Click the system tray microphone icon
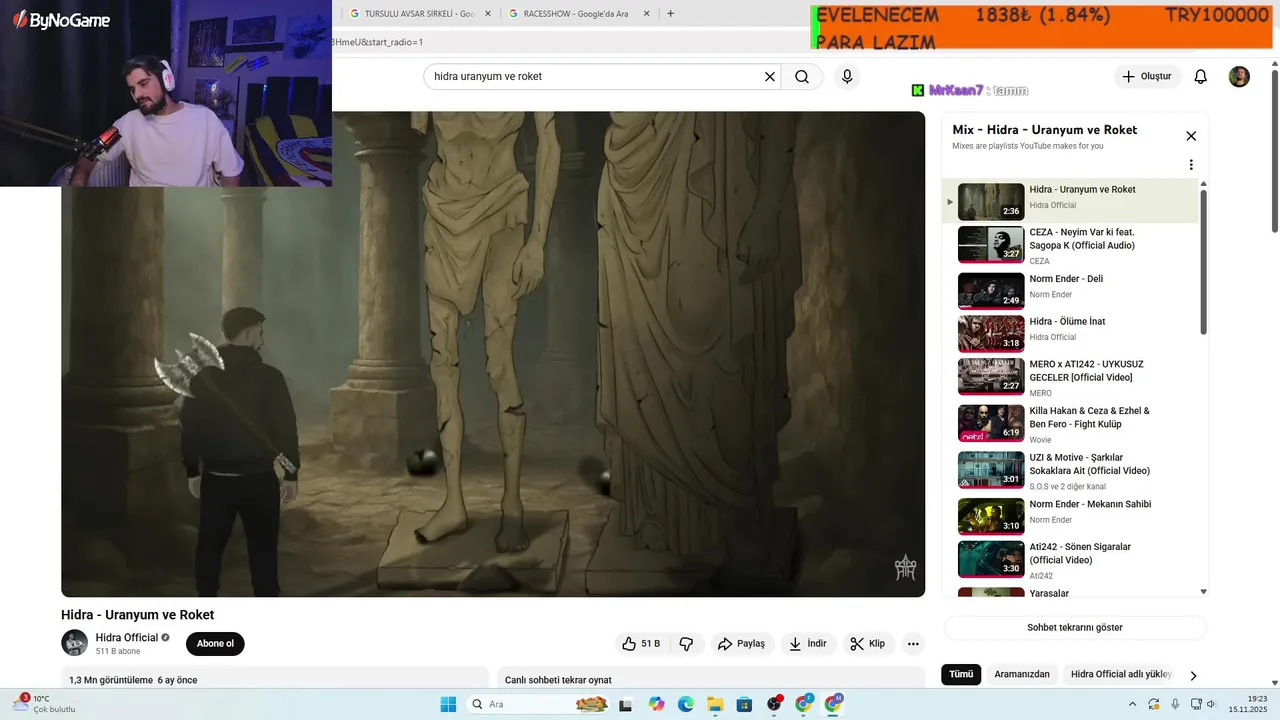 pyautogui.click(x=1175, y=704)
